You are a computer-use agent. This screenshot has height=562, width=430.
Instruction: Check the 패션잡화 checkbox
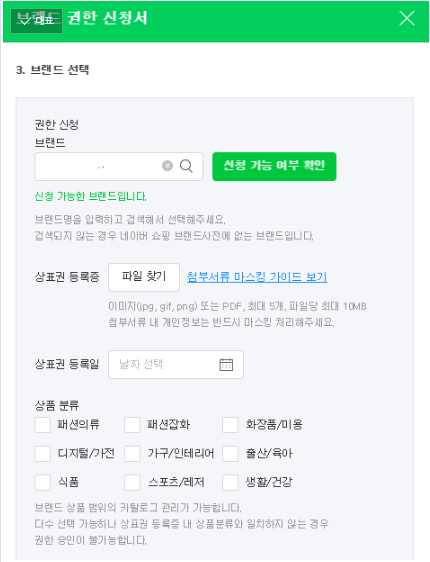pyautogui.click(x=132, y=425)
